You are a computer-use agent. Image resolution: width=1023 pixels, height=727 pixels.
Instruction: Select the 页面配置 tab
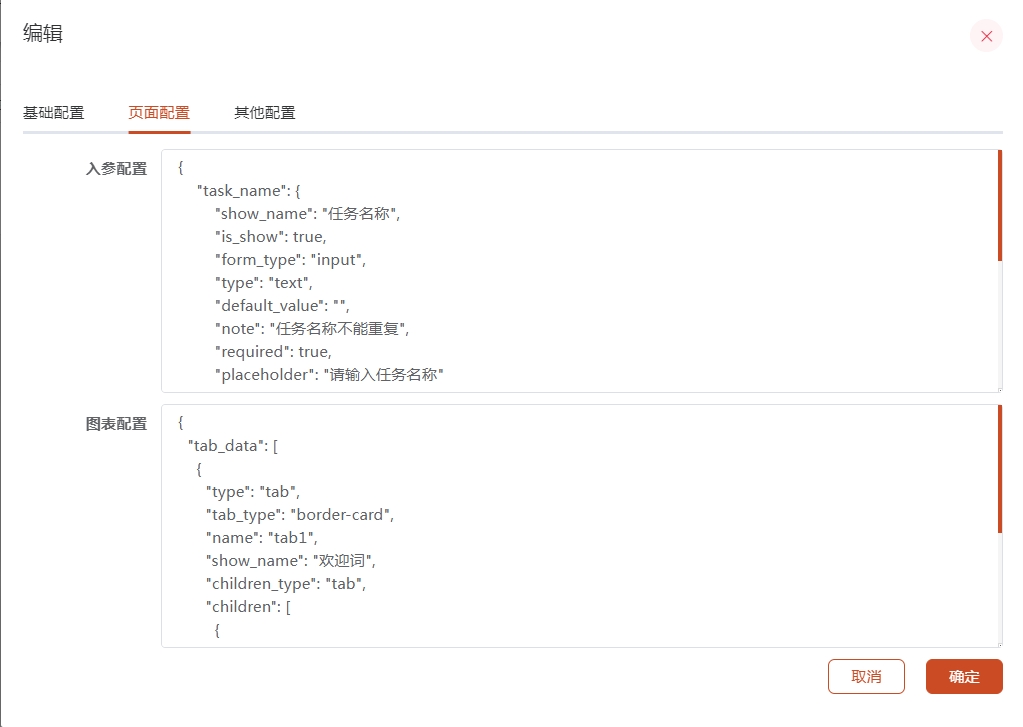pyautogui.click(x=159, y=112)
